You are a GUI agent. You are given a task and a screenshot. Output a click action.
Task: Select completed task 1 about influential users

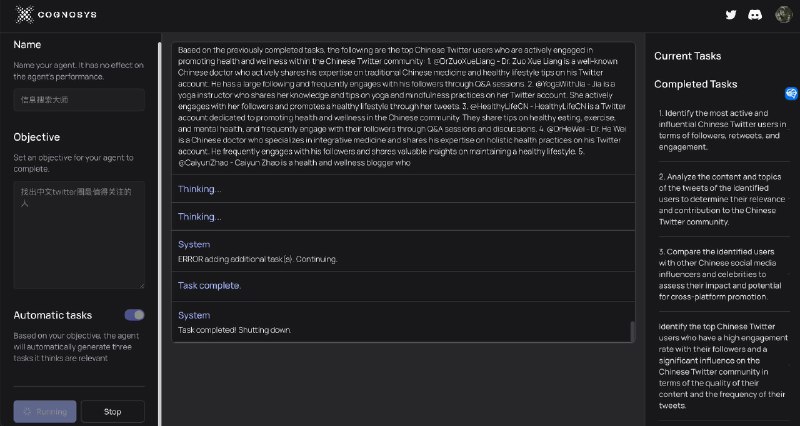click(718, 129)
